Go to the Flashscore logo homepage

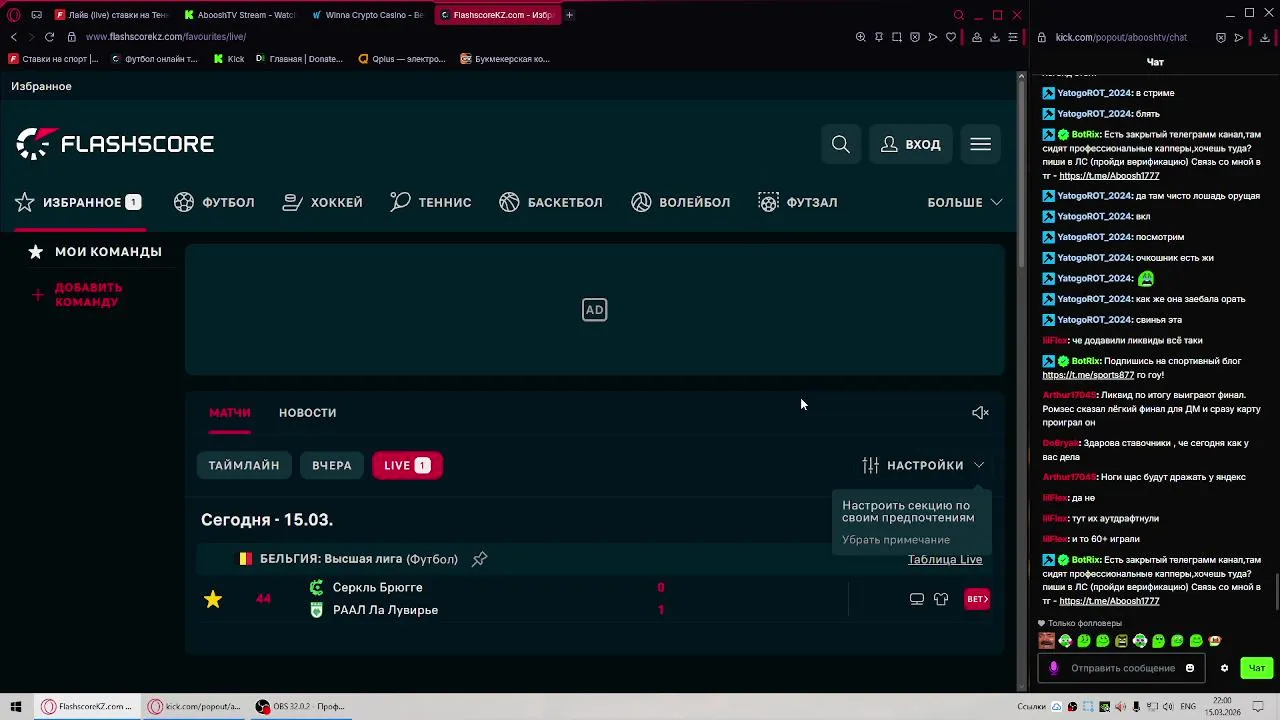tap(115, 144)
